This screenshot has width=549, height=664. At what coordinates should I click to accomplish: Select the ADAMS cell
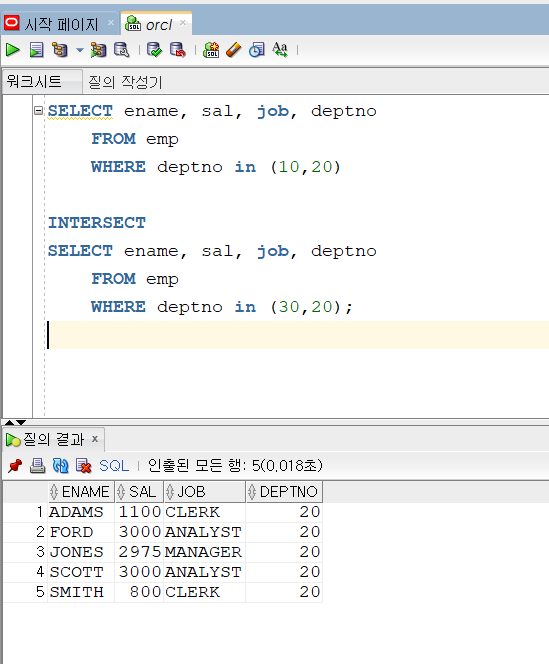80,512
